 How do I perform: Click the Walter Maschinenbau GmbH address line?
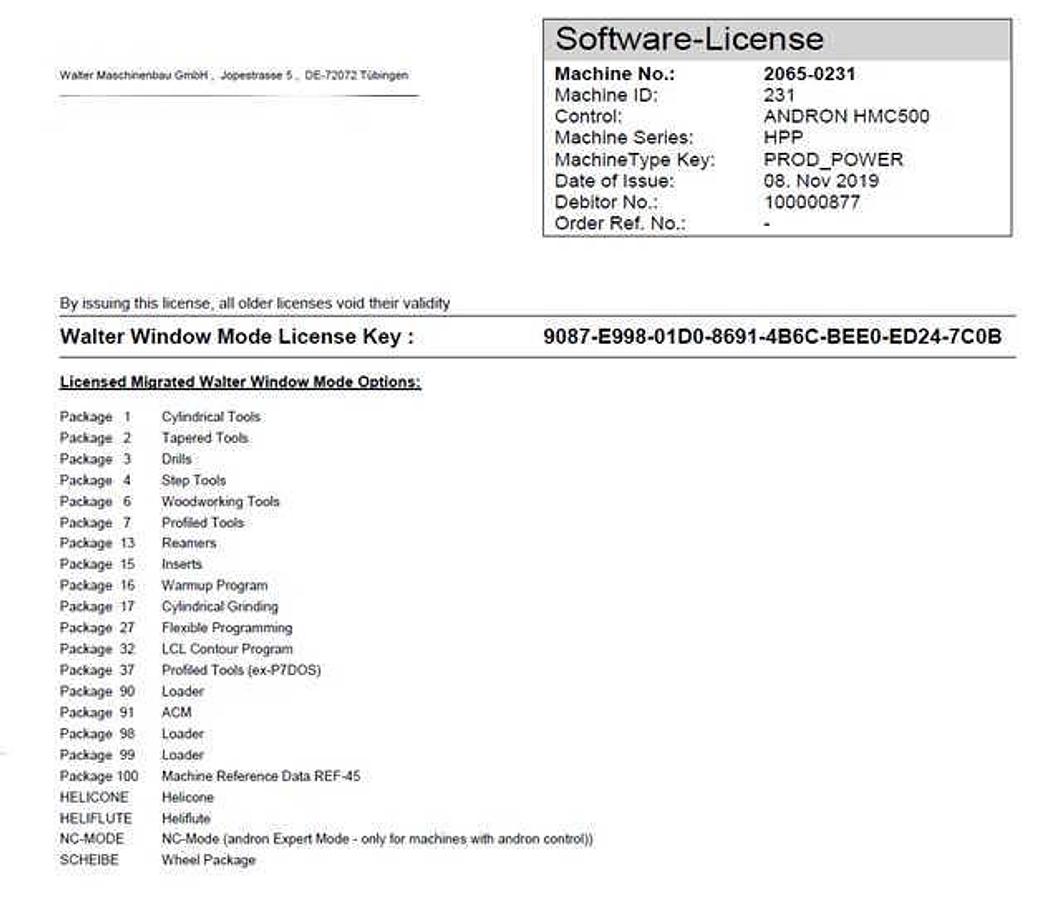[x=233, y=75]
